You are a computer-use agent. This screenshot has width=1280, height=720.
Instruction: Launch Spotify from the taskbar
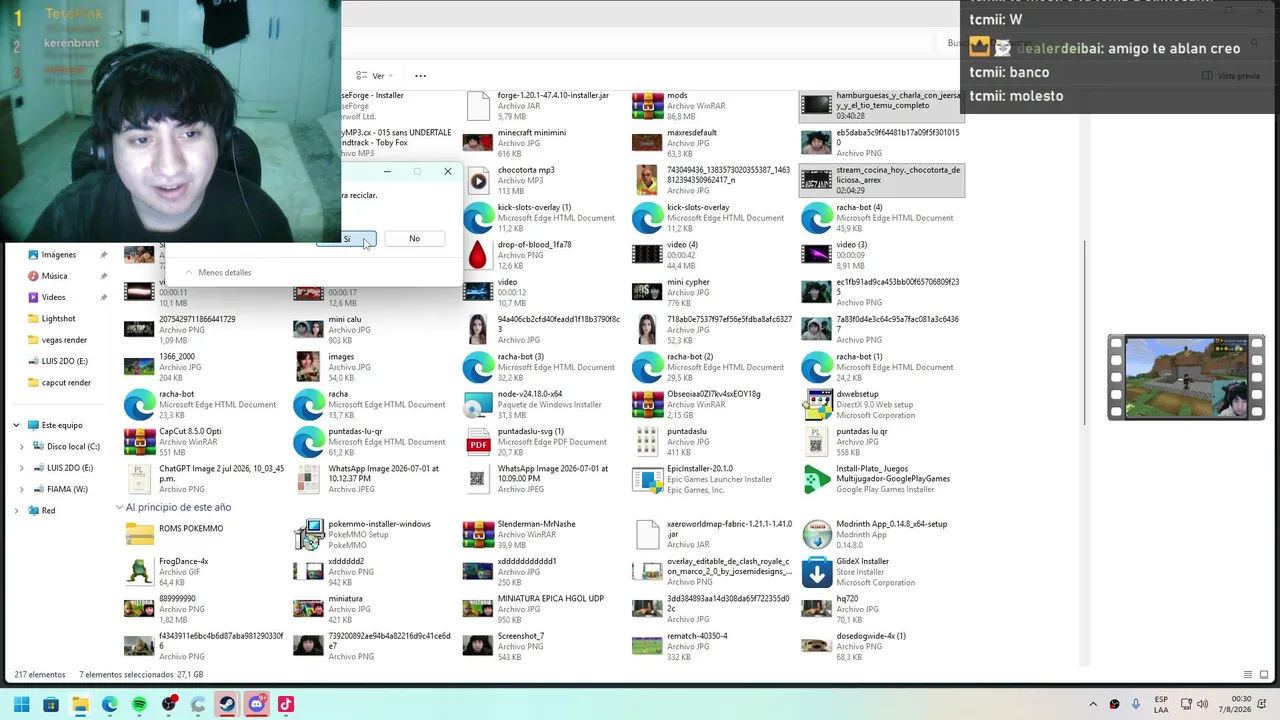tap(139, 704)
